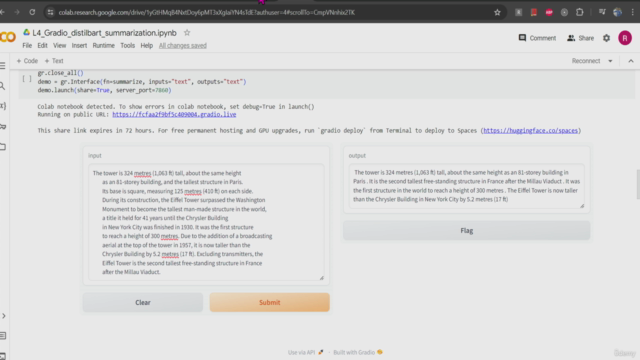Click All changes saved status

click(182, 45)
